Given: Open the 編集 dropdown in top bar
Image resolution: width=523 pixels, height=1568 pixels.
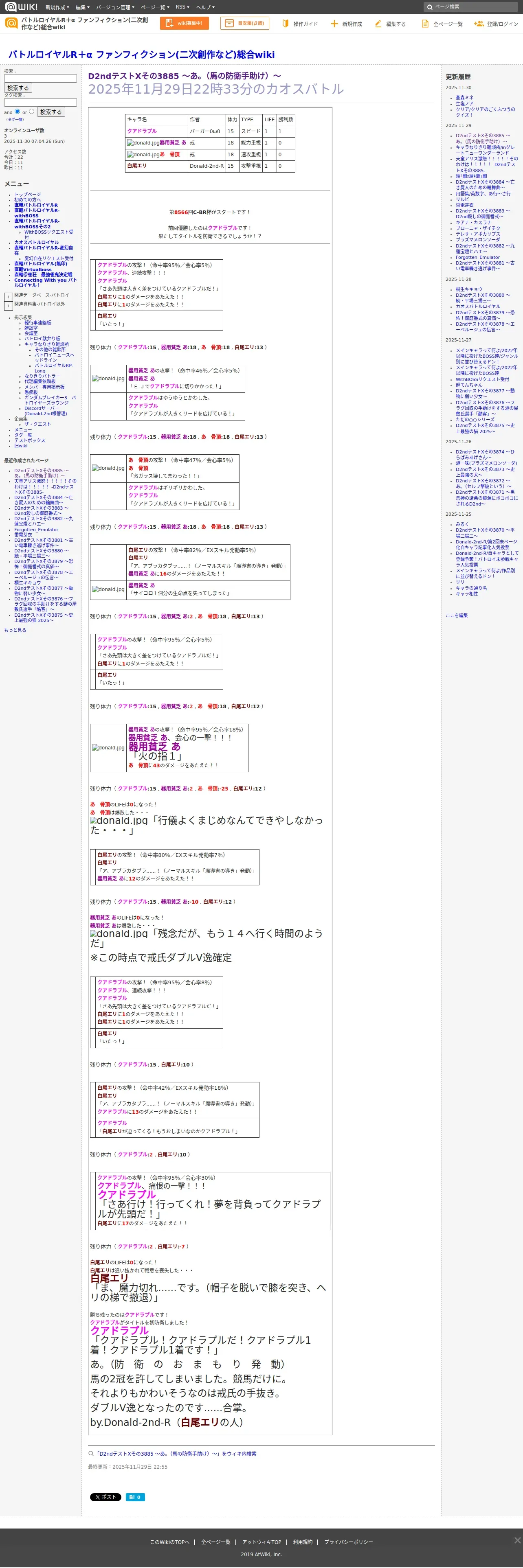Looking at the screenshot, I should [x=82, y=7].
